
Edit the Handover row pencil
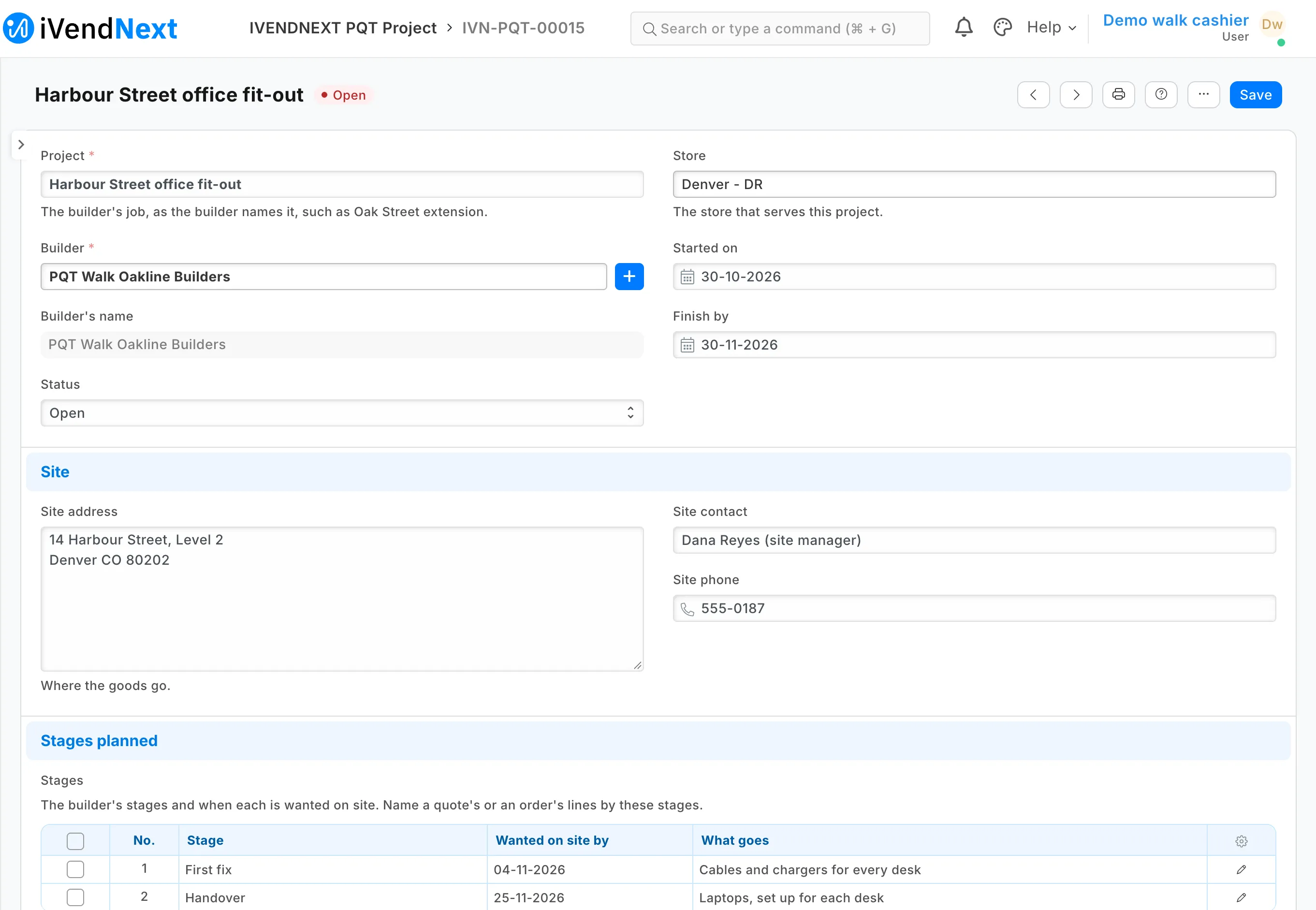click(x=1241, y=897)
